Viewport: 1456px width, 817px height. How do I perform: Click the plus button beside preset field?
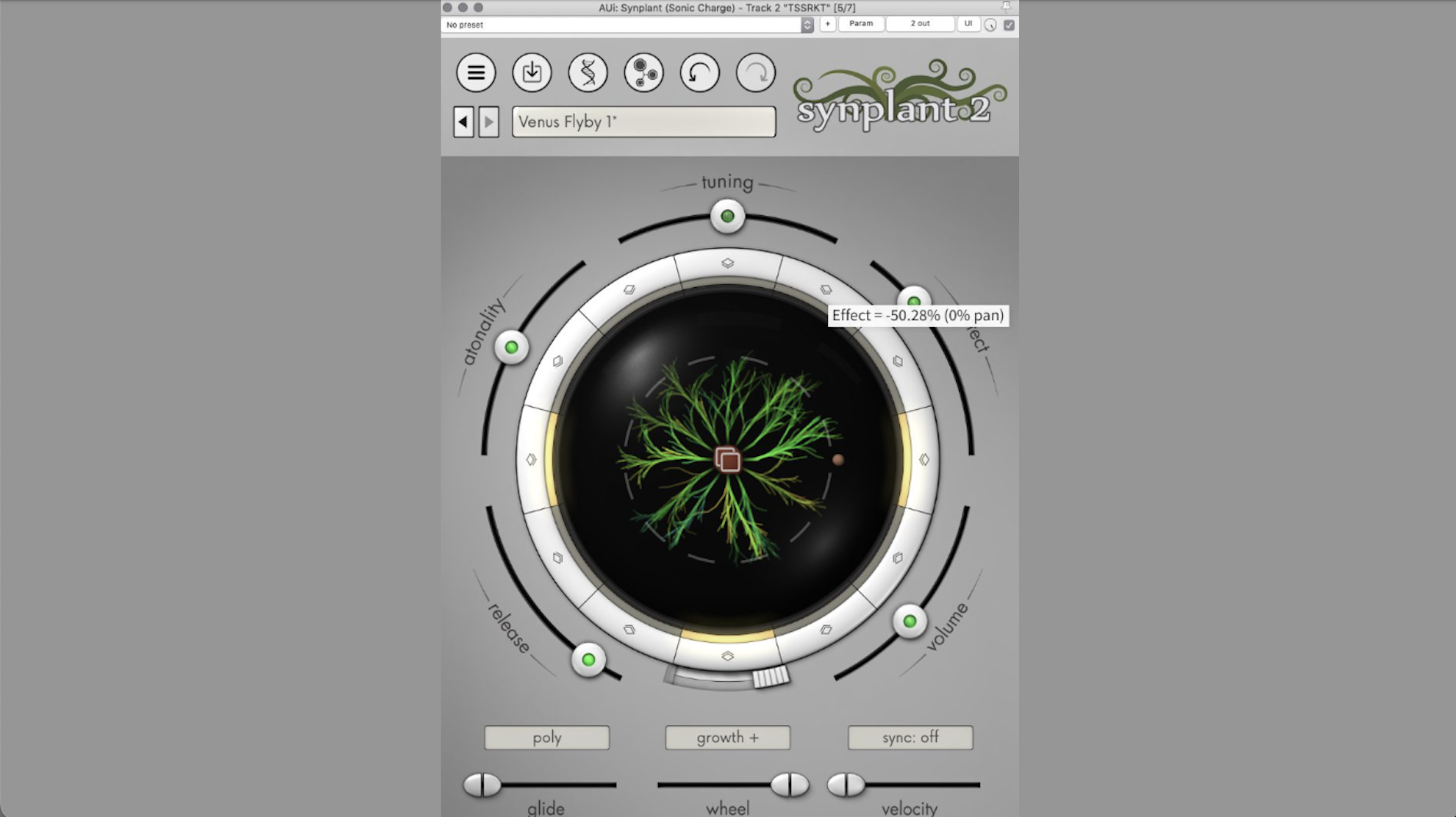click(828, 24)
